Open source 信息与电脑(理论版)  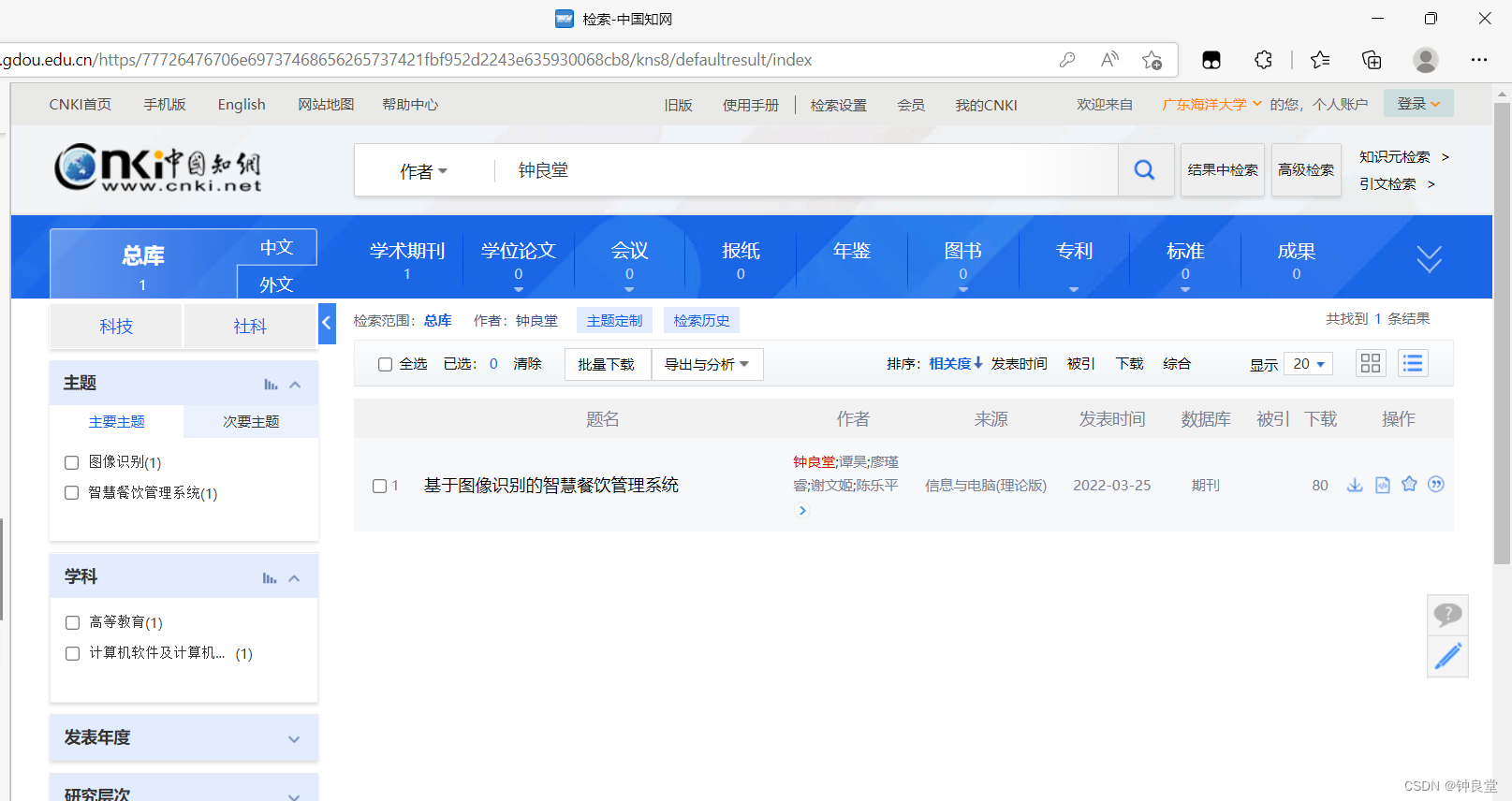click(986, 485)
